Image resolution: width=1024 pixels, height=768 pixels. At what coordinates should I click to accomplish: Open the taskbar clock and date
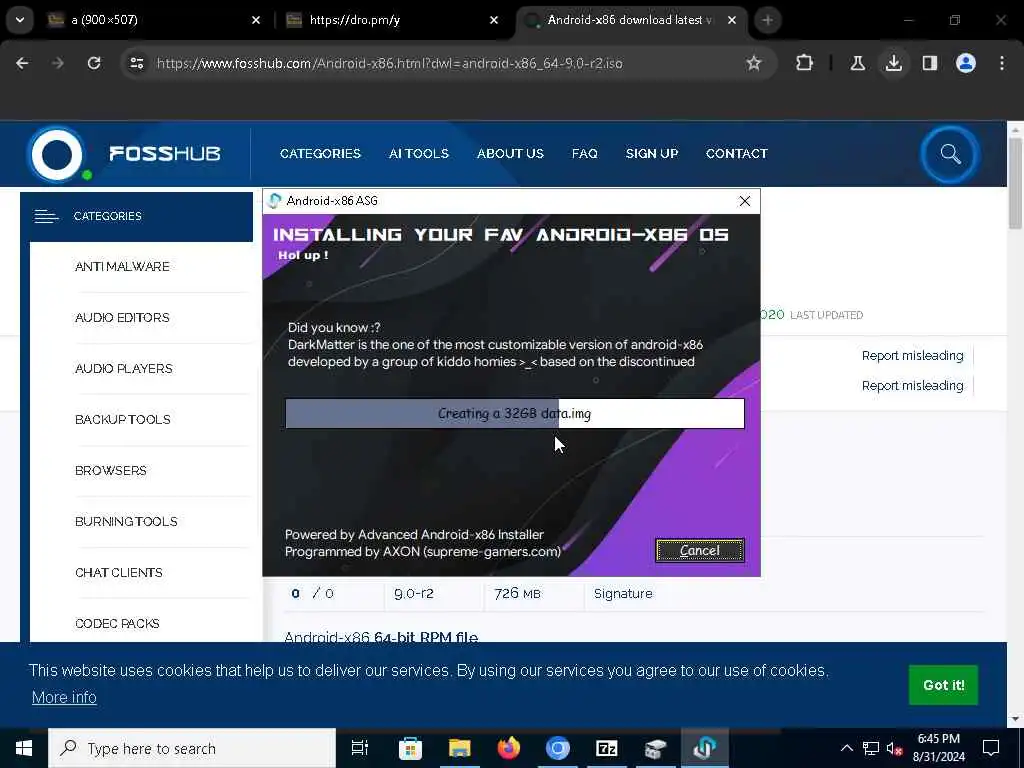click(x=939, y=748)
